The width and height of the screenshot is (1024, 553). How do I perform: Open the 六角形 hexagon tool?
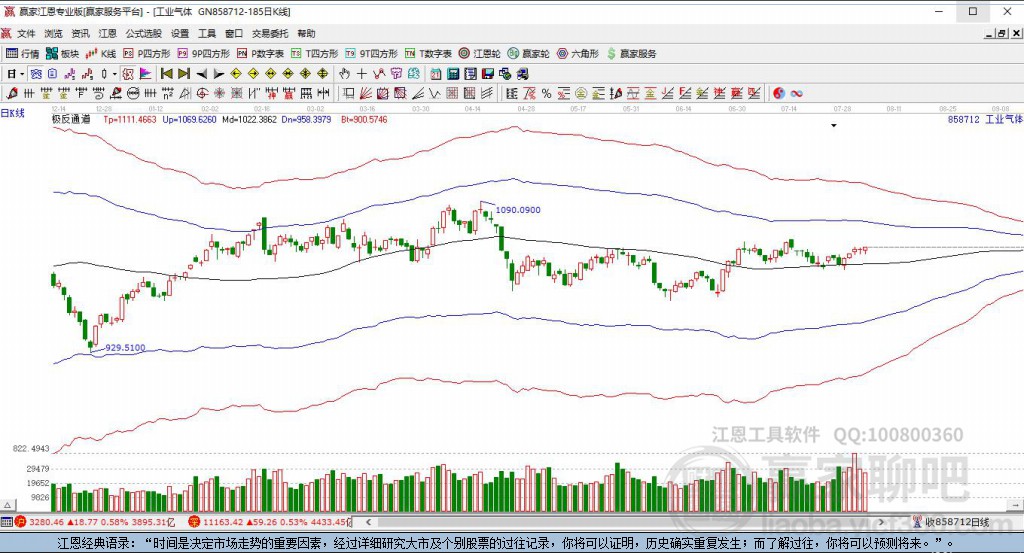pyautogui.click(x=577, y=54)
